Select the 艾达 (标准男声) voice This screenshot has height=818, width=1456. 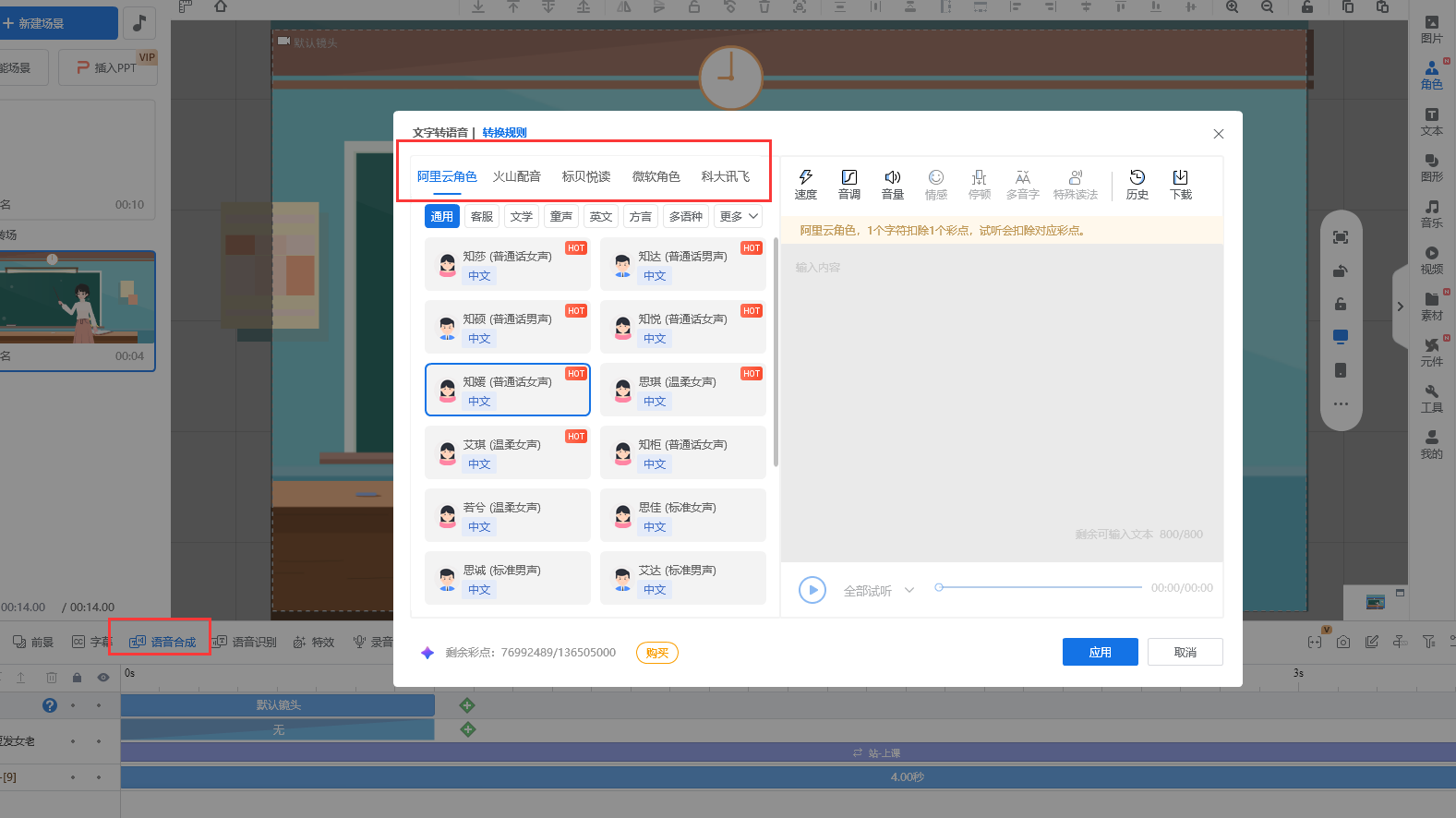tap(683, 578)
